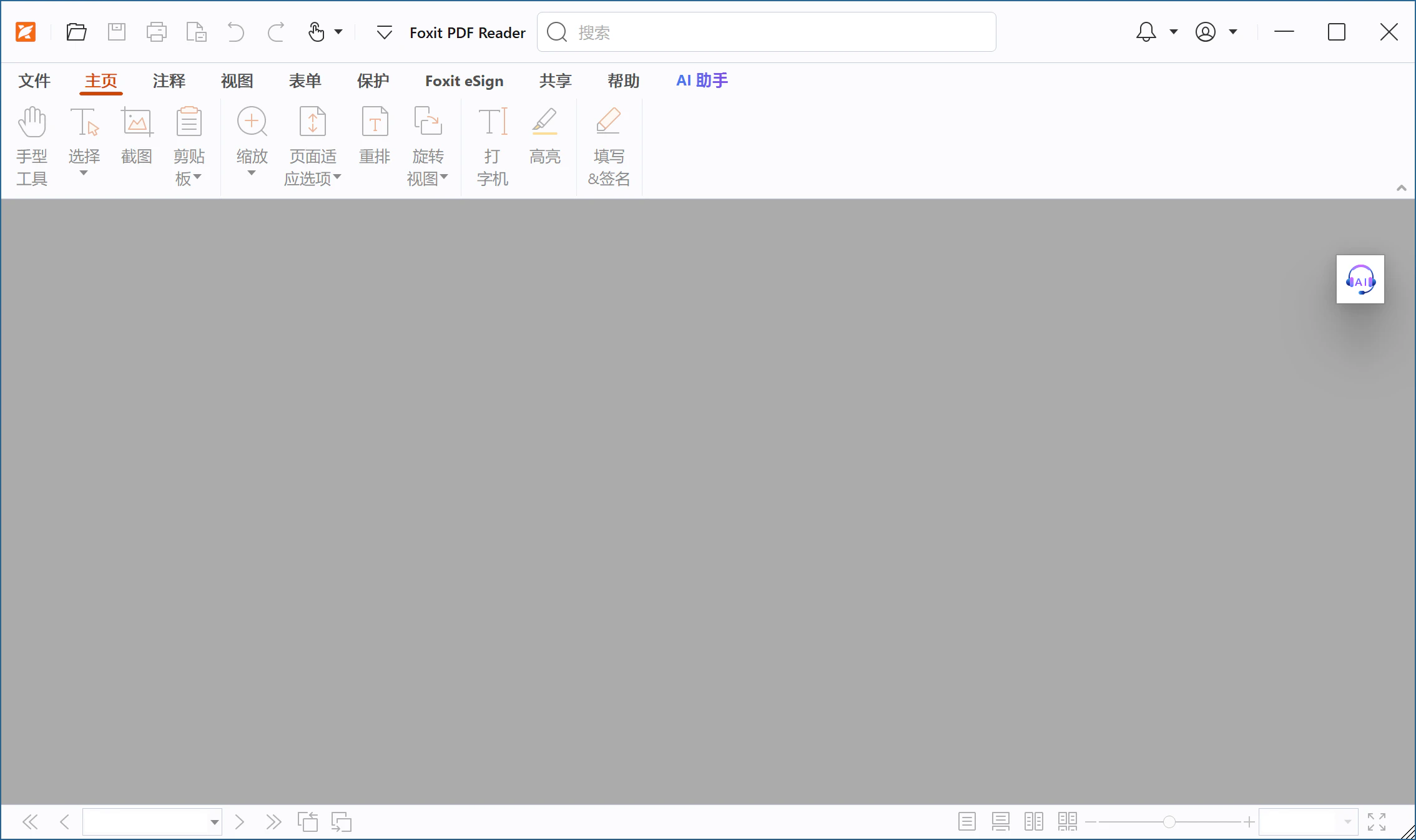This screenshot has width=1416, height=840.
Task: Click the create-from-clipboard page icon
Action: 196,32
